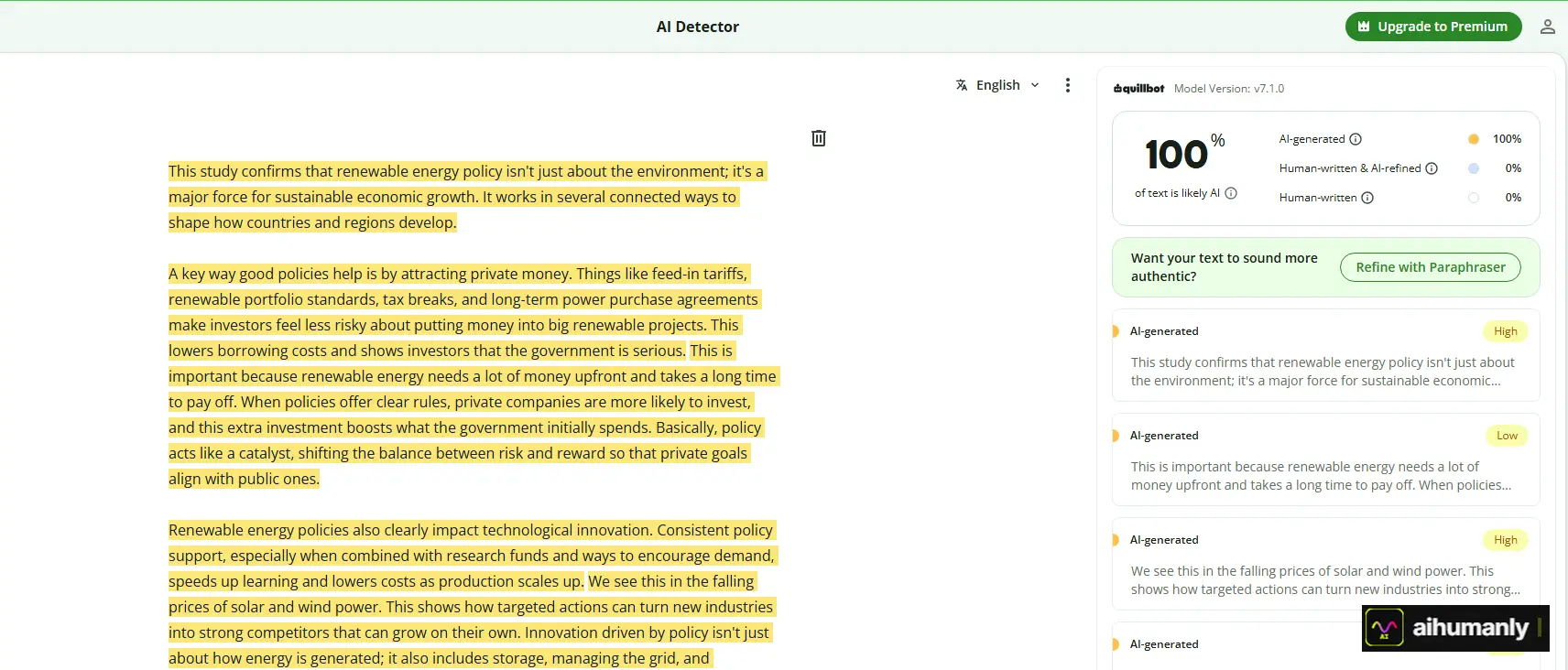Click the High badge on the third card

[1506, 540]
